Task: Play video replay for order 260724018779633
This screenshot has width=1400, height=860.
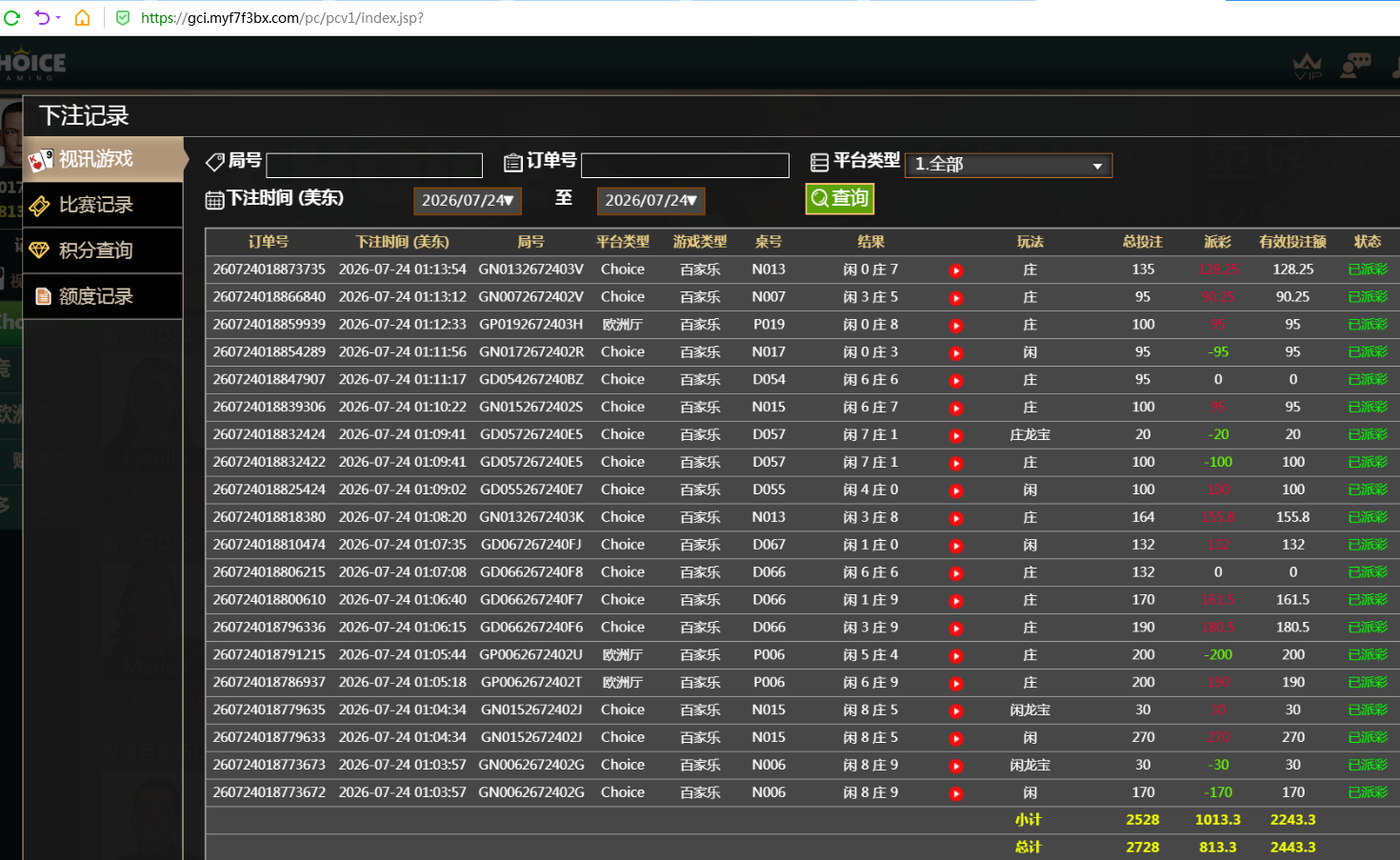Action: tap(956, 740)
